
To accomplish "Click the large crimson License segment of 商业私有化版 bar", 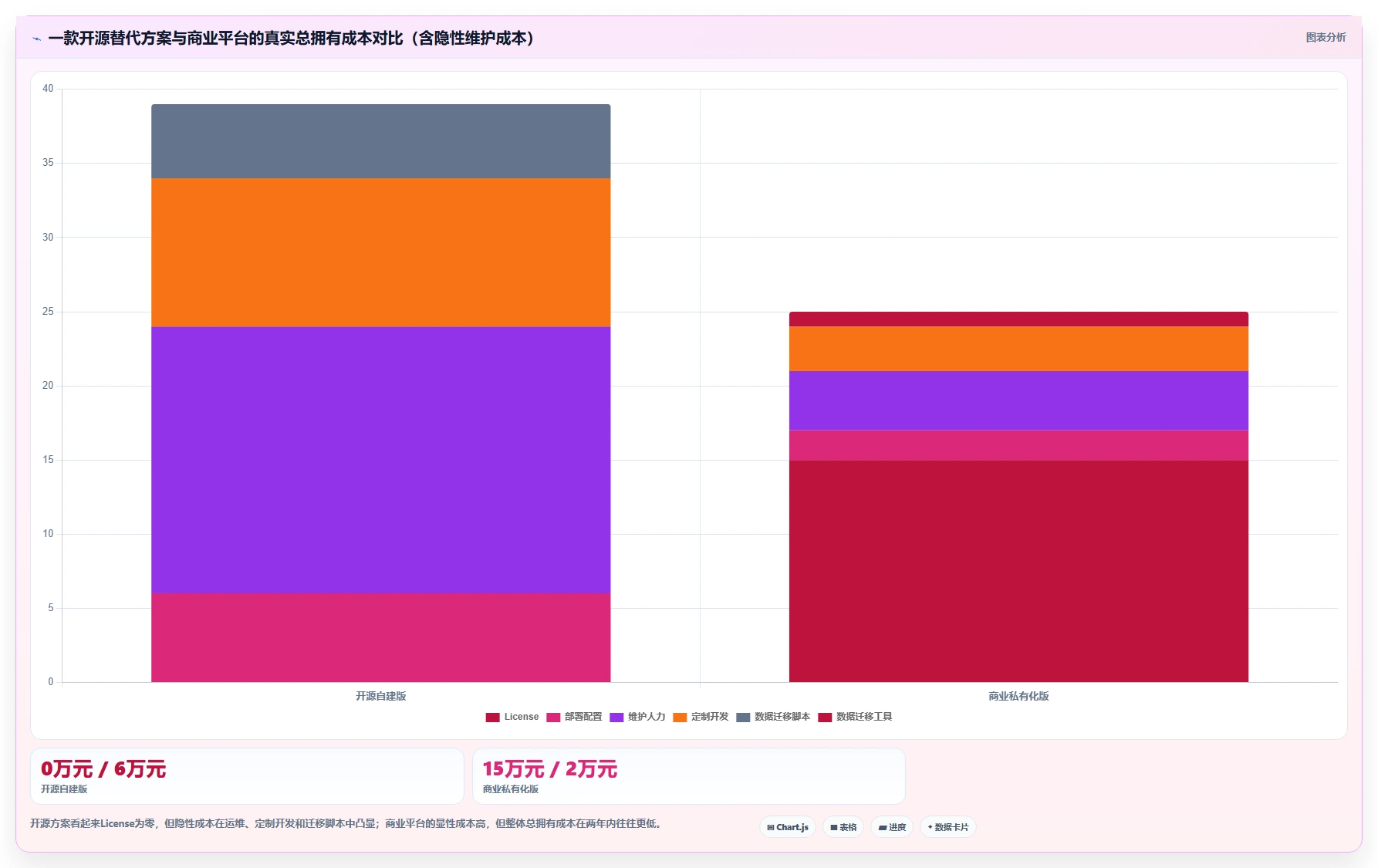I will click(x=1018, y=571).
